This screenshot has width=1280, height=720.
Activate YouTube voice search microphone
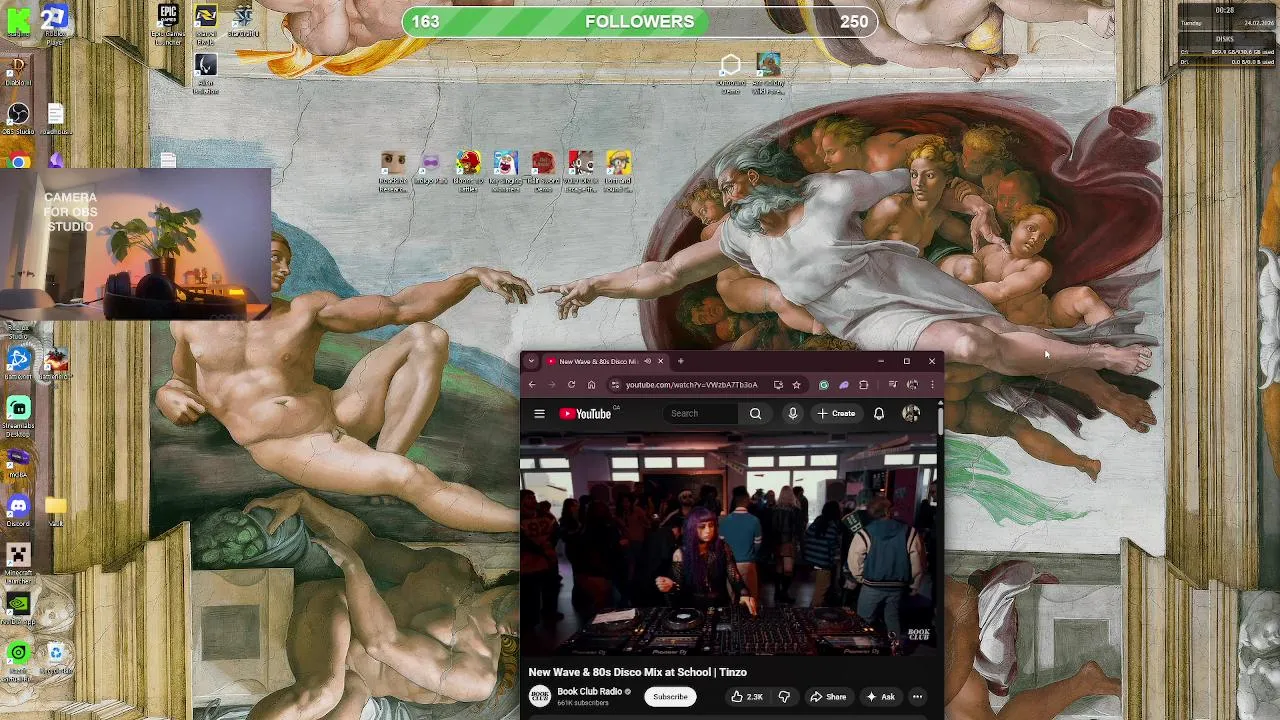click(792, 413)
